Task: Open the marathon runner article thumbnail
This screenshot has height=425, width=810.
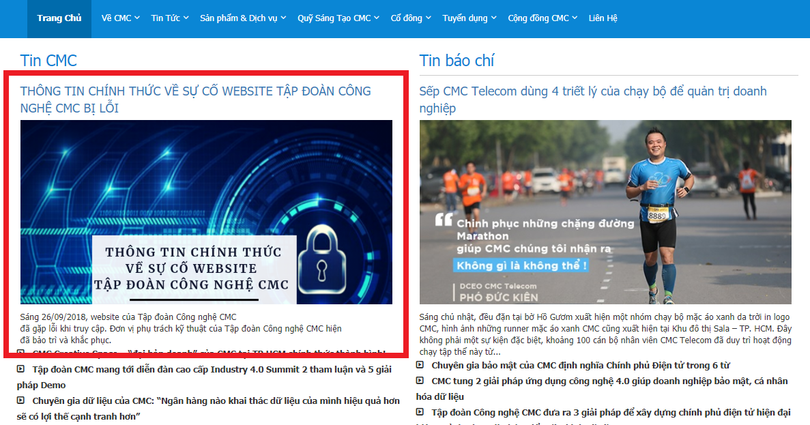Action: pyautogui.click(x=605, y=212)
